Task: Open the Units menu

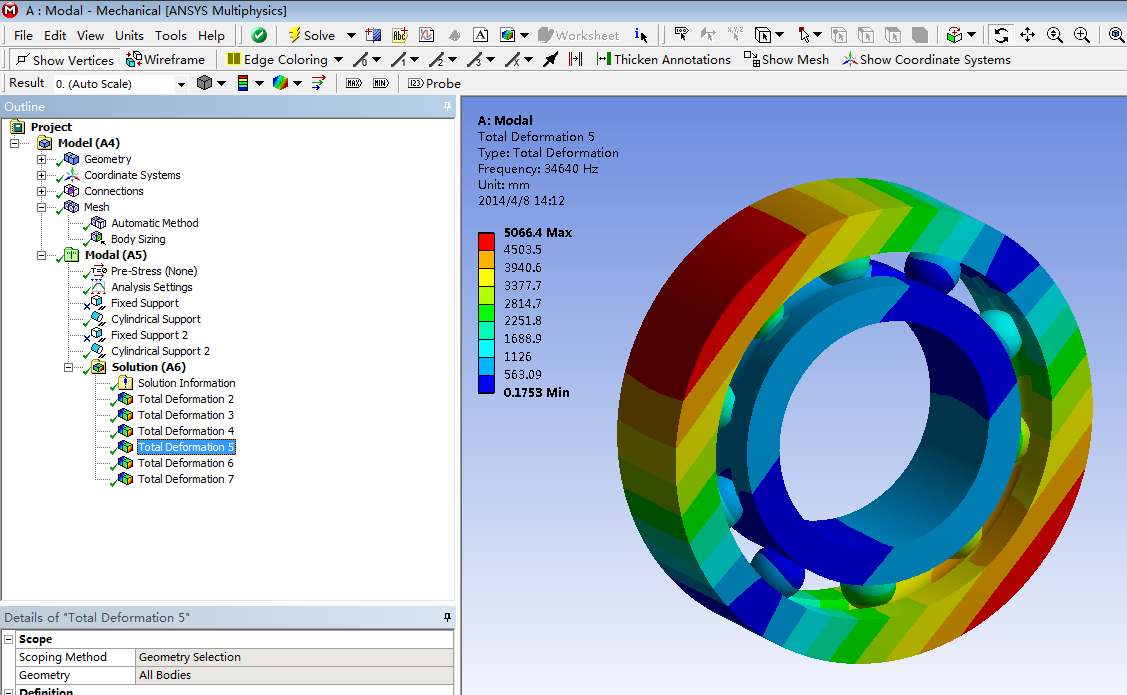Action: pos(129,36)
